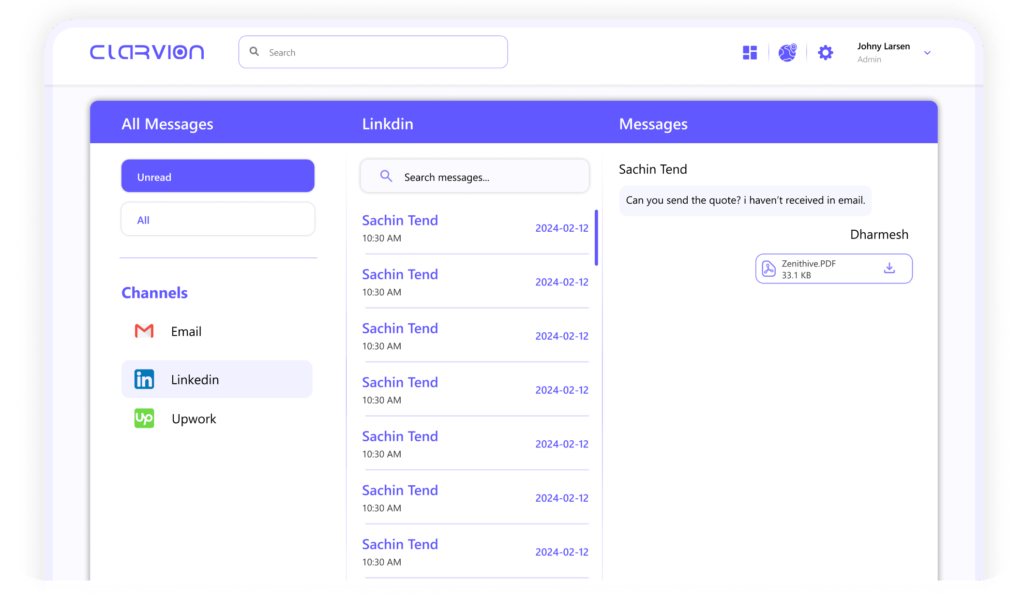1024x596 pixels.
Task: Open the dashboard grid icon
Action: (750, 53)
